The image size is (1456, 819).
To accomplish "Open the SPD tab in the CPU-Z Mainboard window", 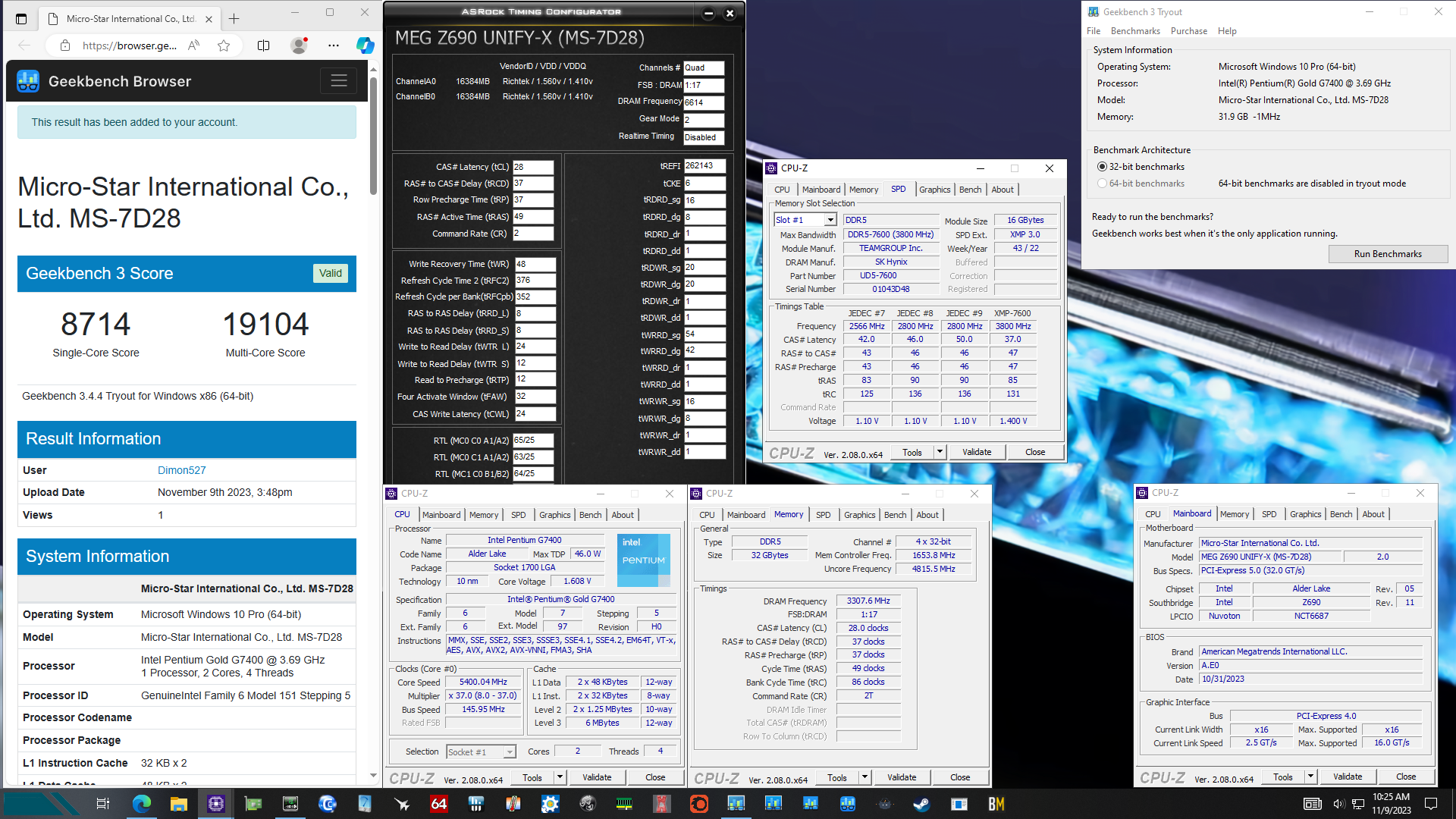I will tap(1269, 514).
